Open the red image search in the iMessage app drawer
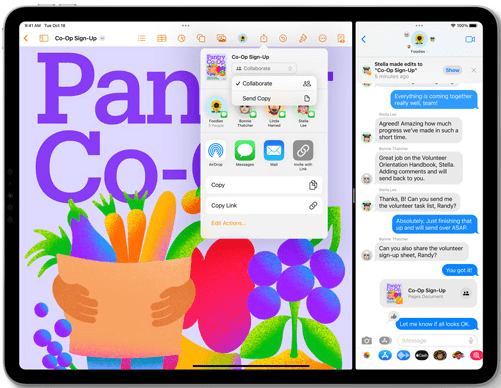 point(476,356)
